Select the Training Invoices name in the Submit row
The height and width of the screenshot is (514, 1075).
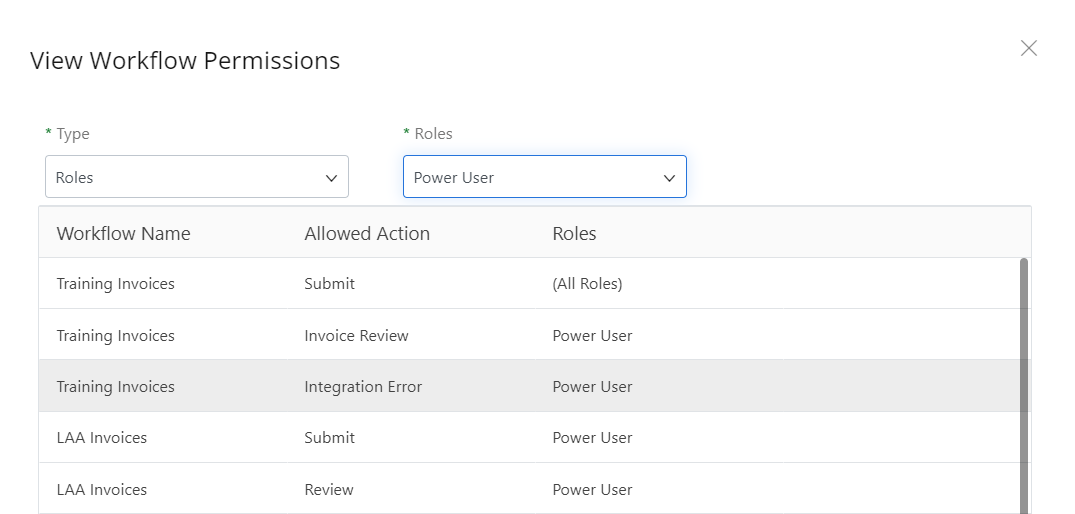coord(115,284)
